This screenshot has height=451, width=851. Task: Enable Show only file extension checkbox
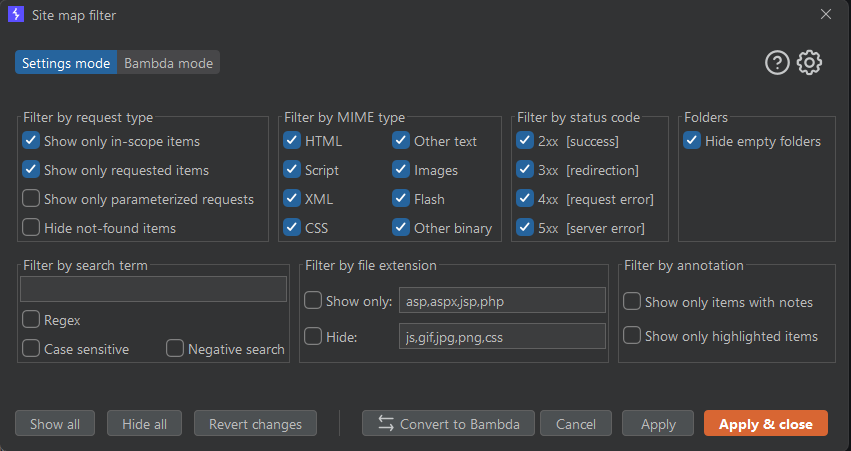click(313, 300)
